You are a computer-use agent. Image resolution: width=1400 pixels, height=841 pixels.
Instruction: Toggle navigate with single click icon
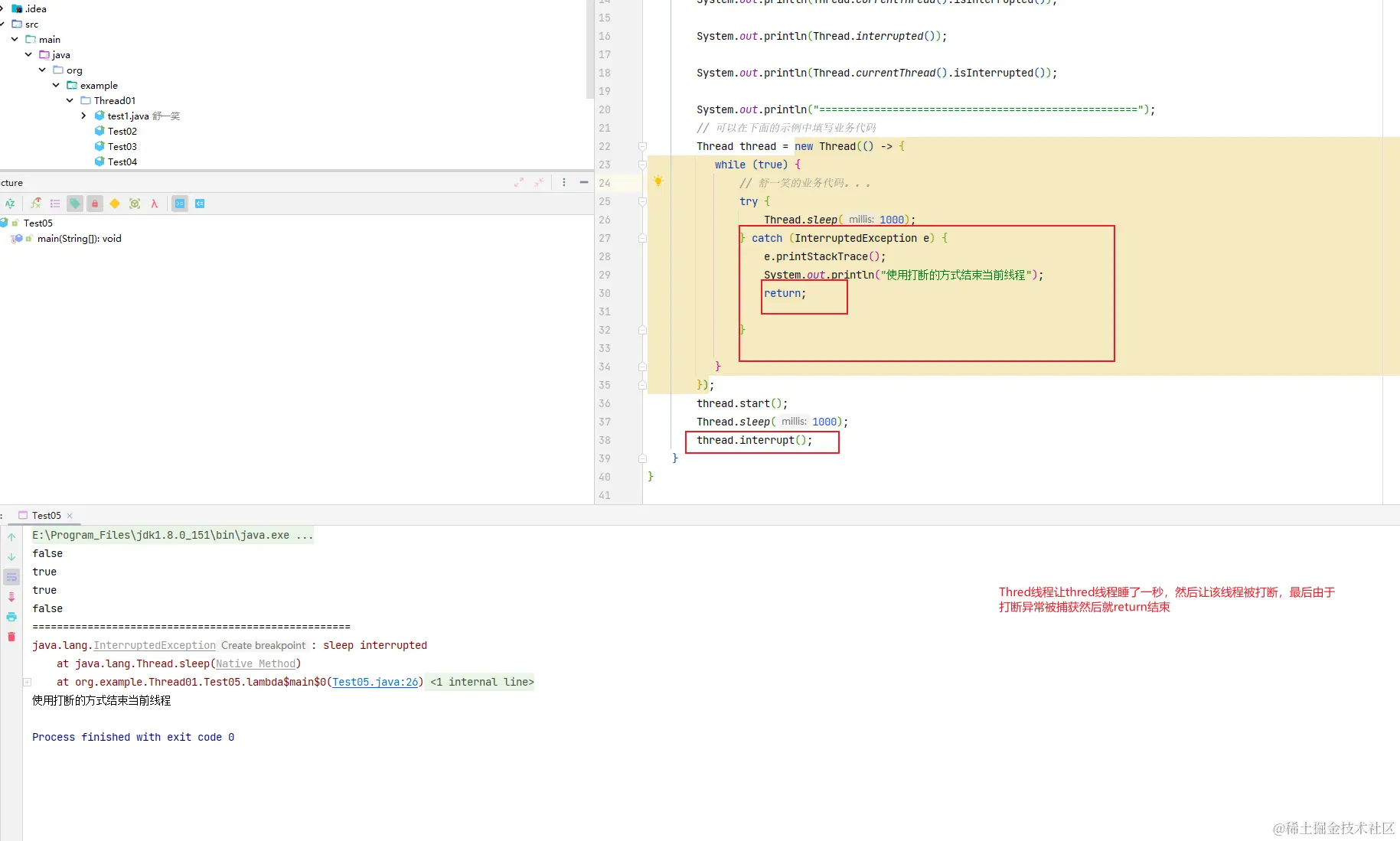[x=180, y=204]
